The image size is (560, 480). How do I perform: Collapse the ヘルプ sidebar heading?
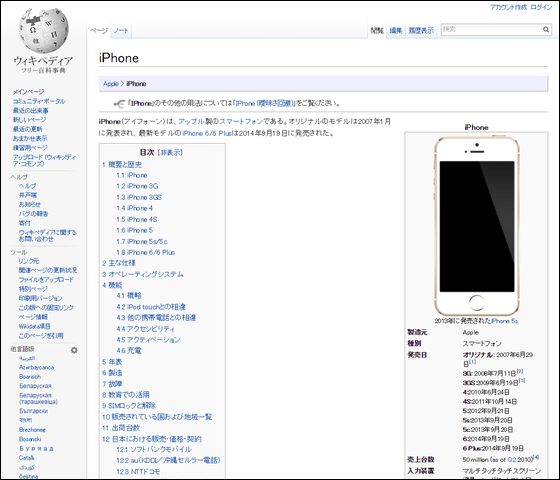click(x=19, y=177)
